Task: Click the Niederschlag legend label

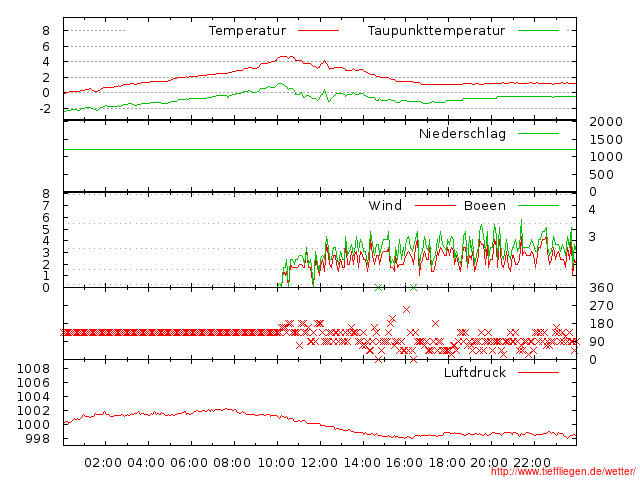Action: [x=462, y=133]
